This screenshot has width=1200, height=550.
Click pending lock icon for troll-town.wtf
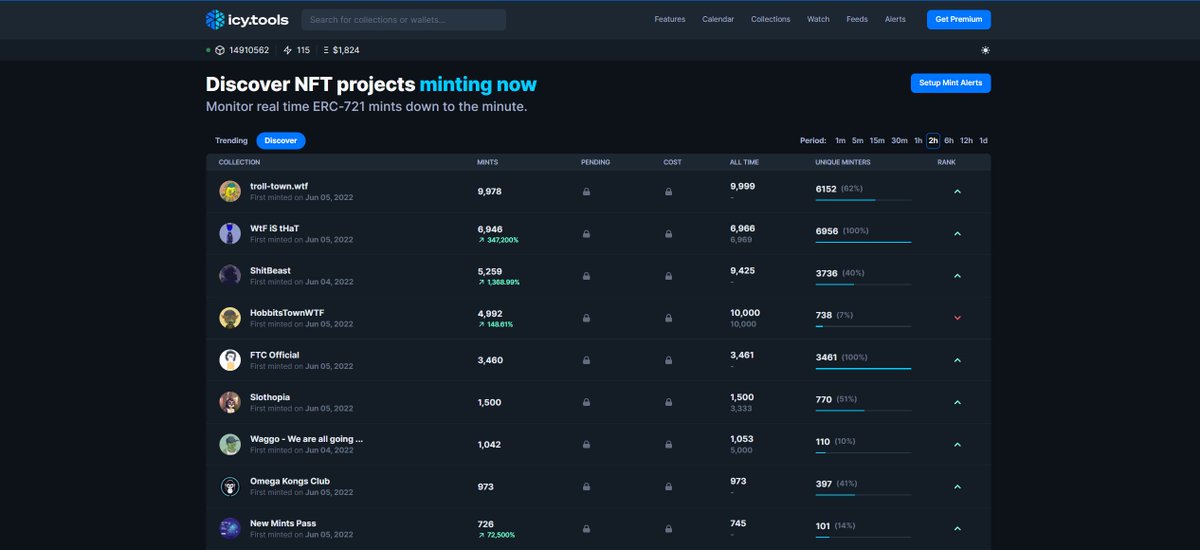click(586, 191)
